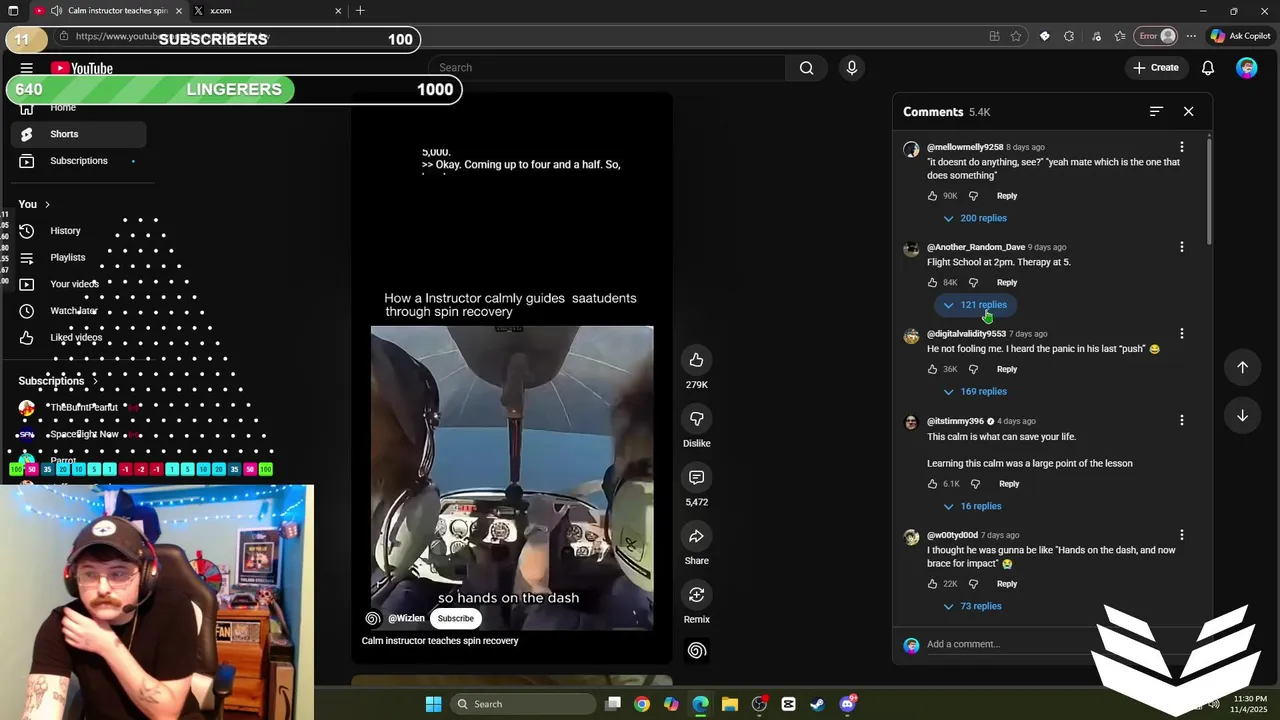The image size is (1280, 720).
Task: Open options for @itstimmy396 comment
Action: (1182, 421)
